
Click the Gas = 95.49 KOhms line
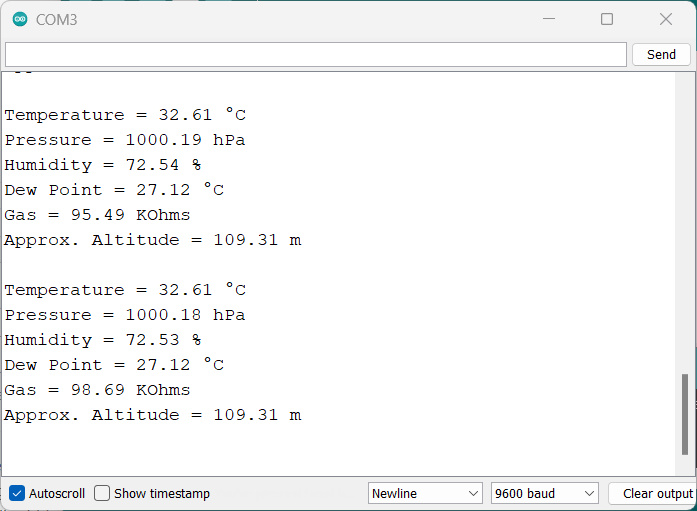pyautogui.click(x=97, y=215)
